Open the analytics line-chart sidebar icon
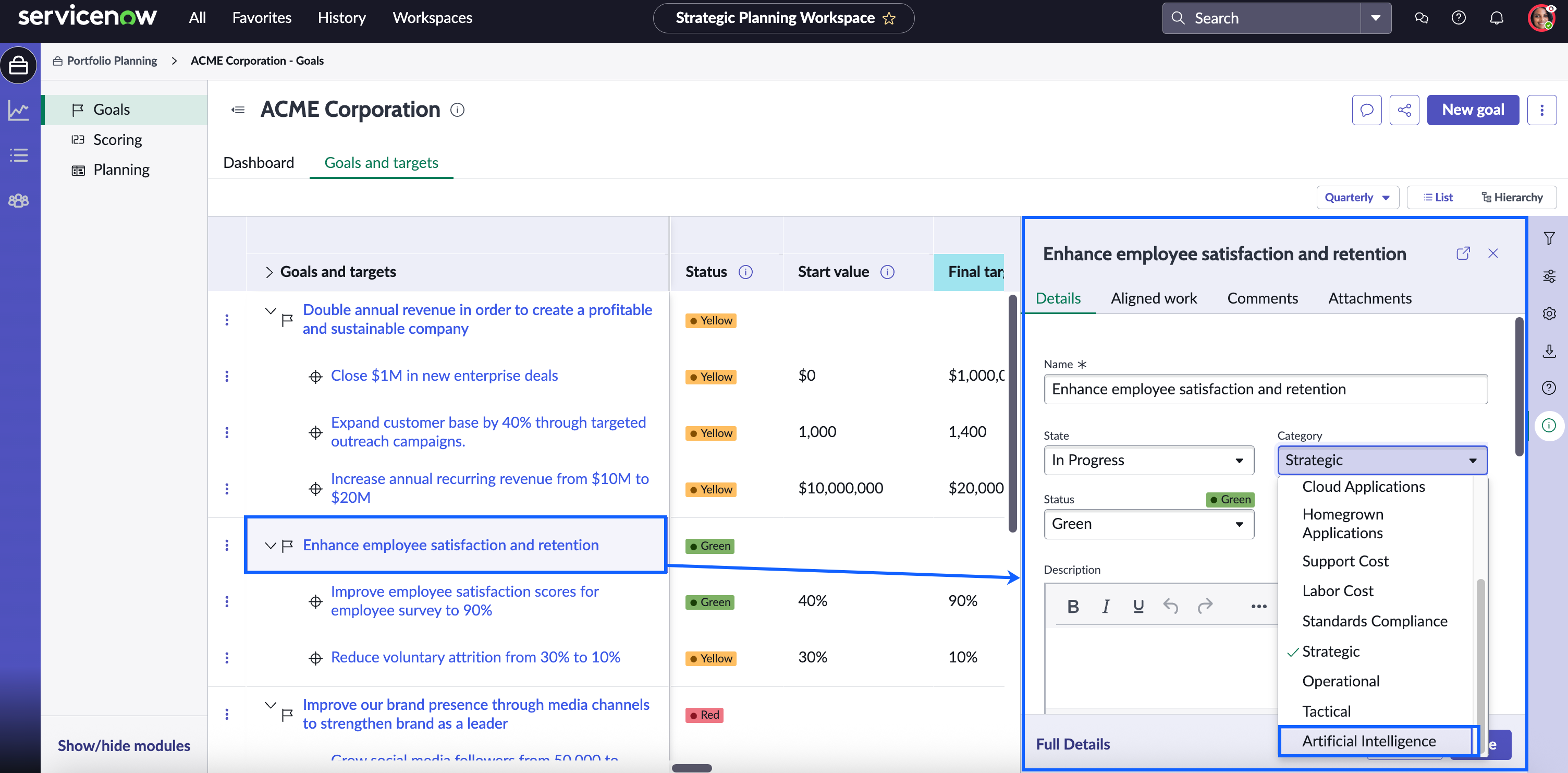 point(18,111)
